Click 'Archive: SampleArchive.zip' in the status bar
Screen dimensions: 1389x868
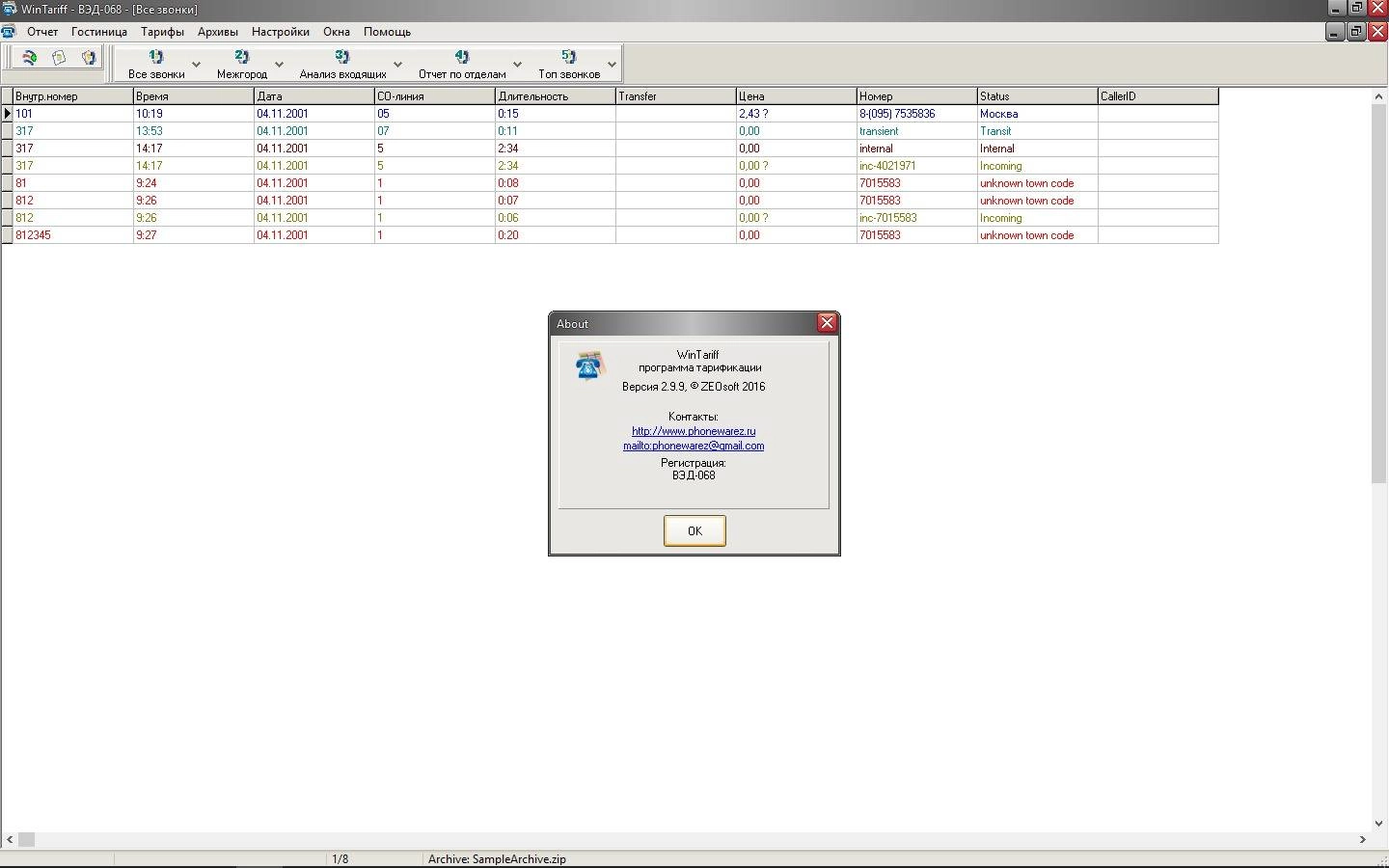pyautogui.click(x=497, y=859)
